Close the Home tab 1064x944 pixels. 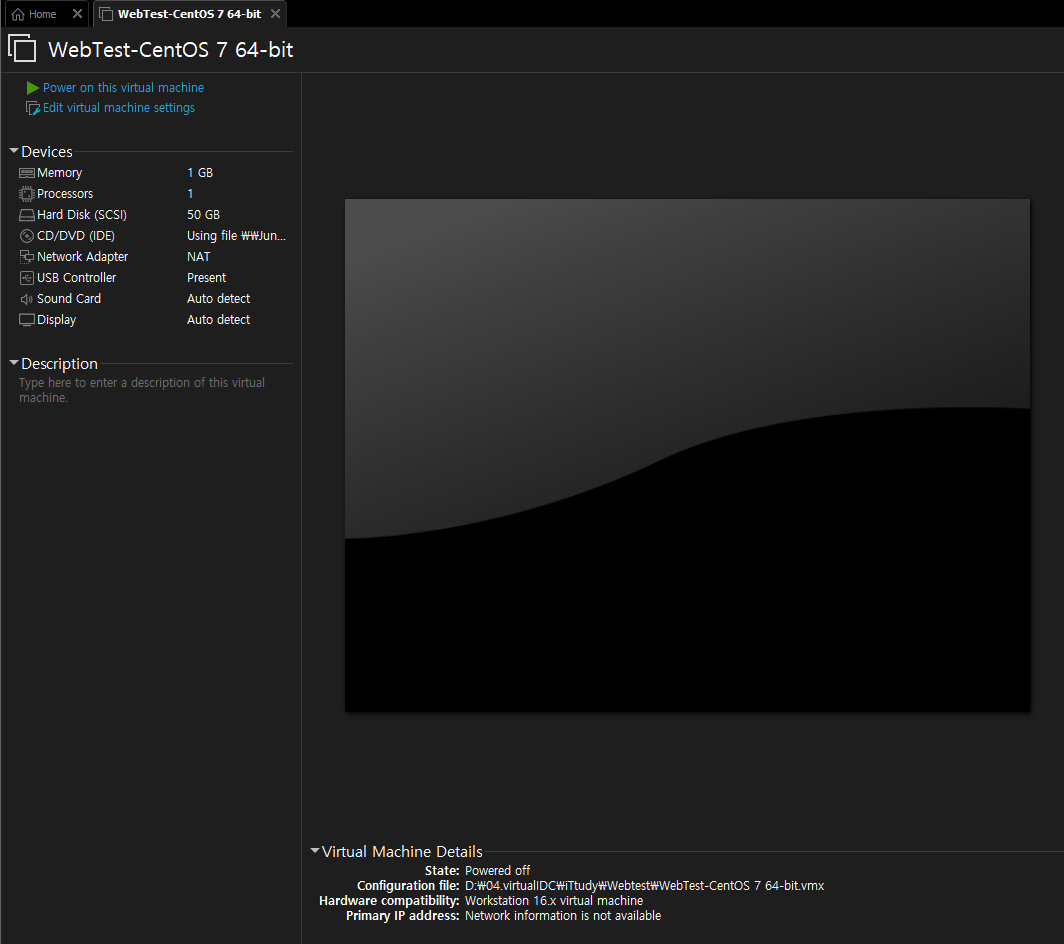(x=77, y=14)
